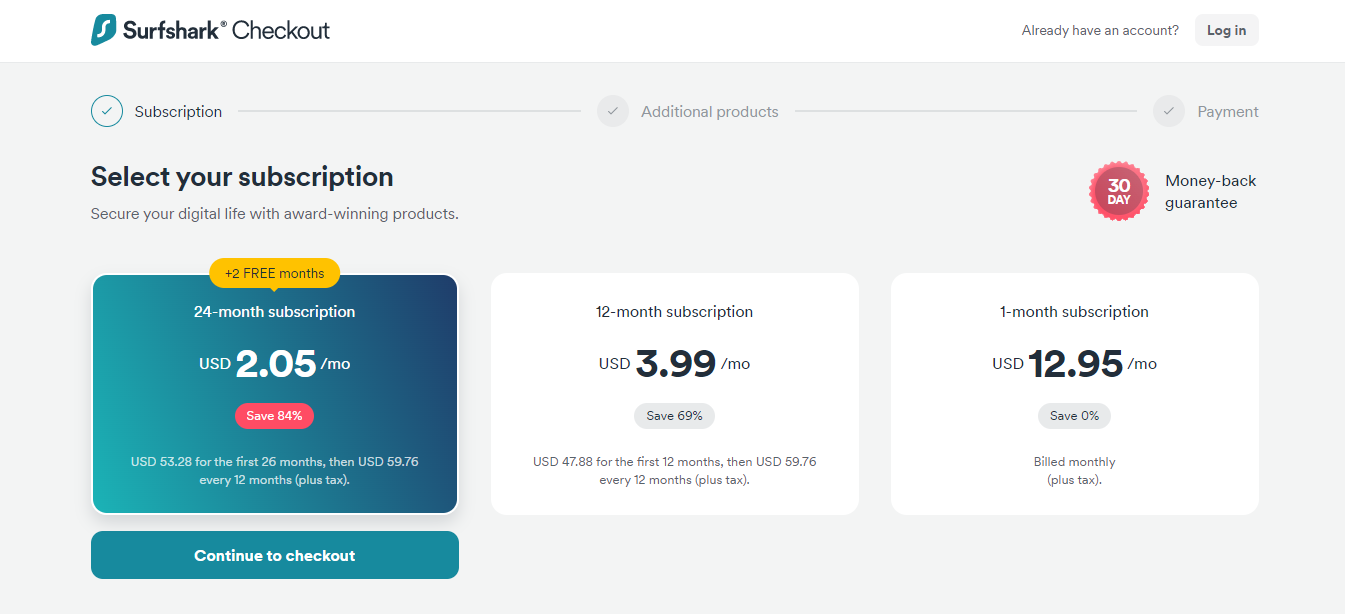The width and height of the screenshot is (1345, 614).
Task: Select the 24-month subscription card
Action: [275, 394]
